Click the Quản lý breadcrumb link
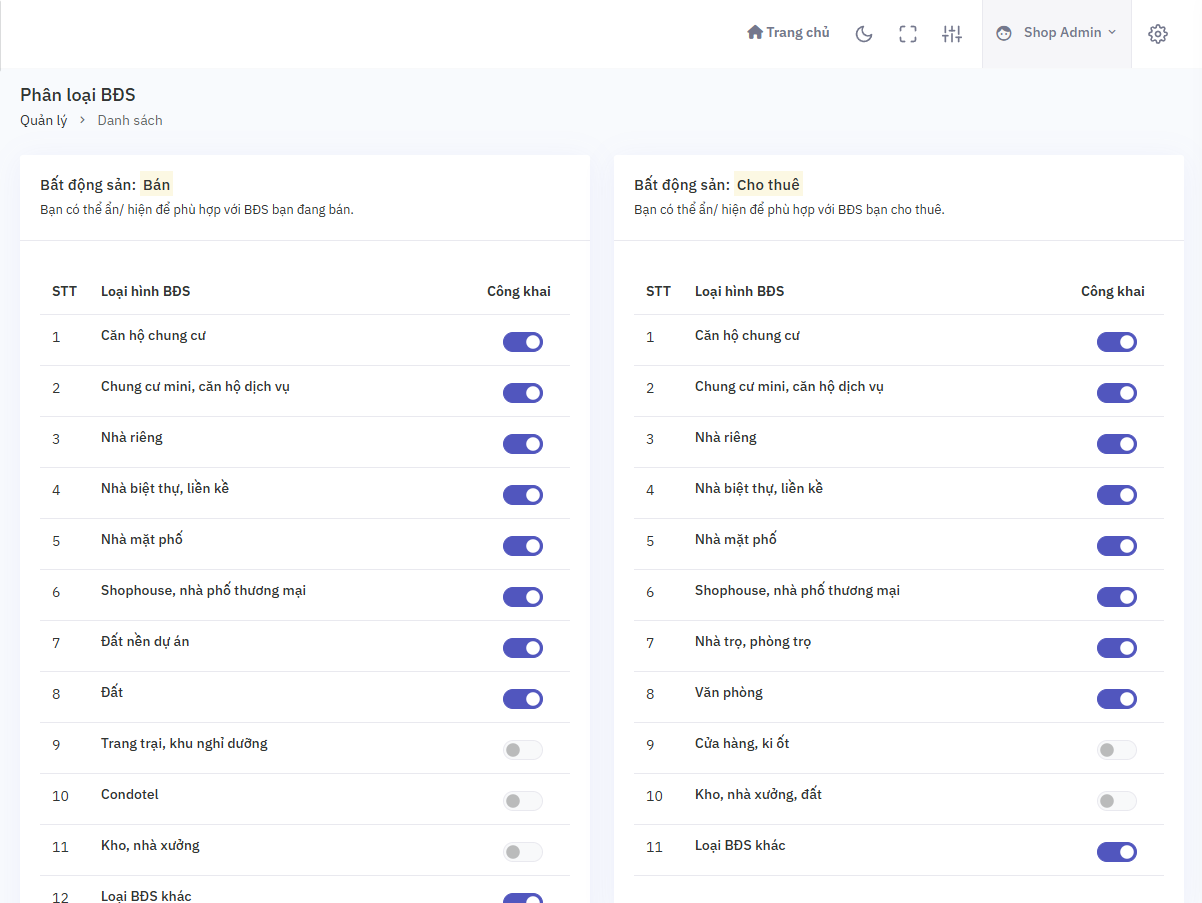 (44, 121)
